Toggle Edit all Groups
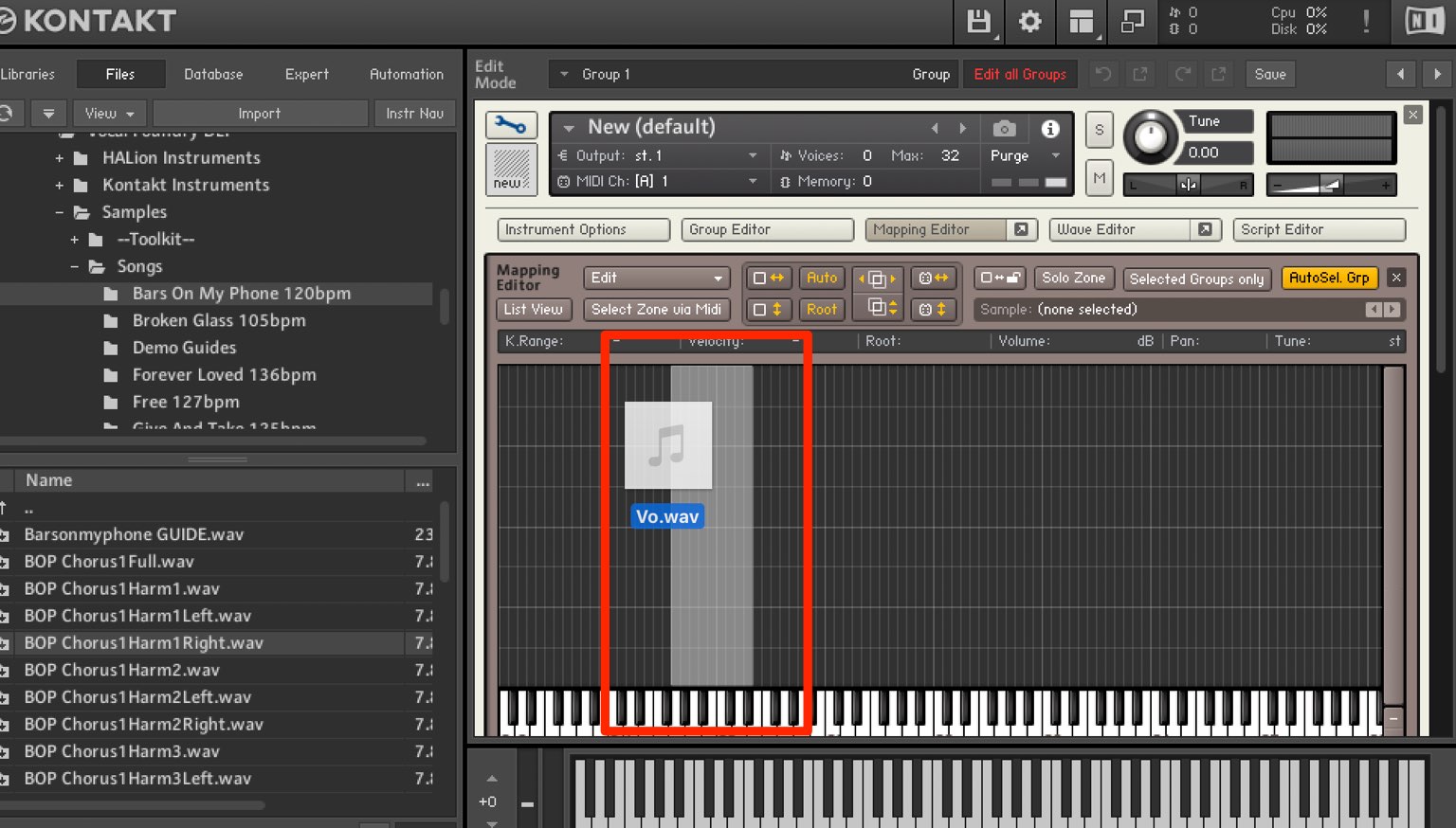 point(1020,74)
